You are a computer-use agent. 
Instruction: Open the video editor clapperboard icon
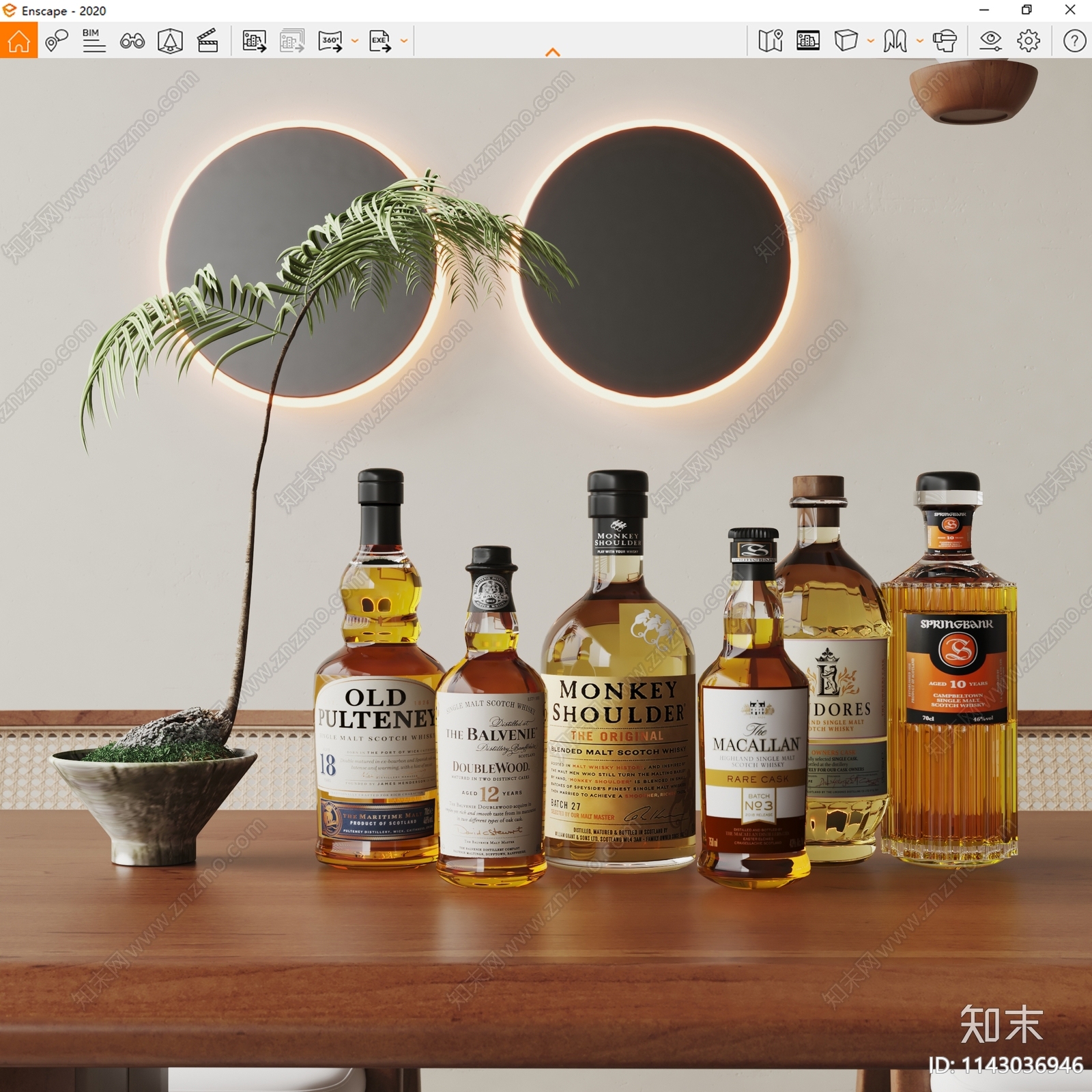pos(207,41)
